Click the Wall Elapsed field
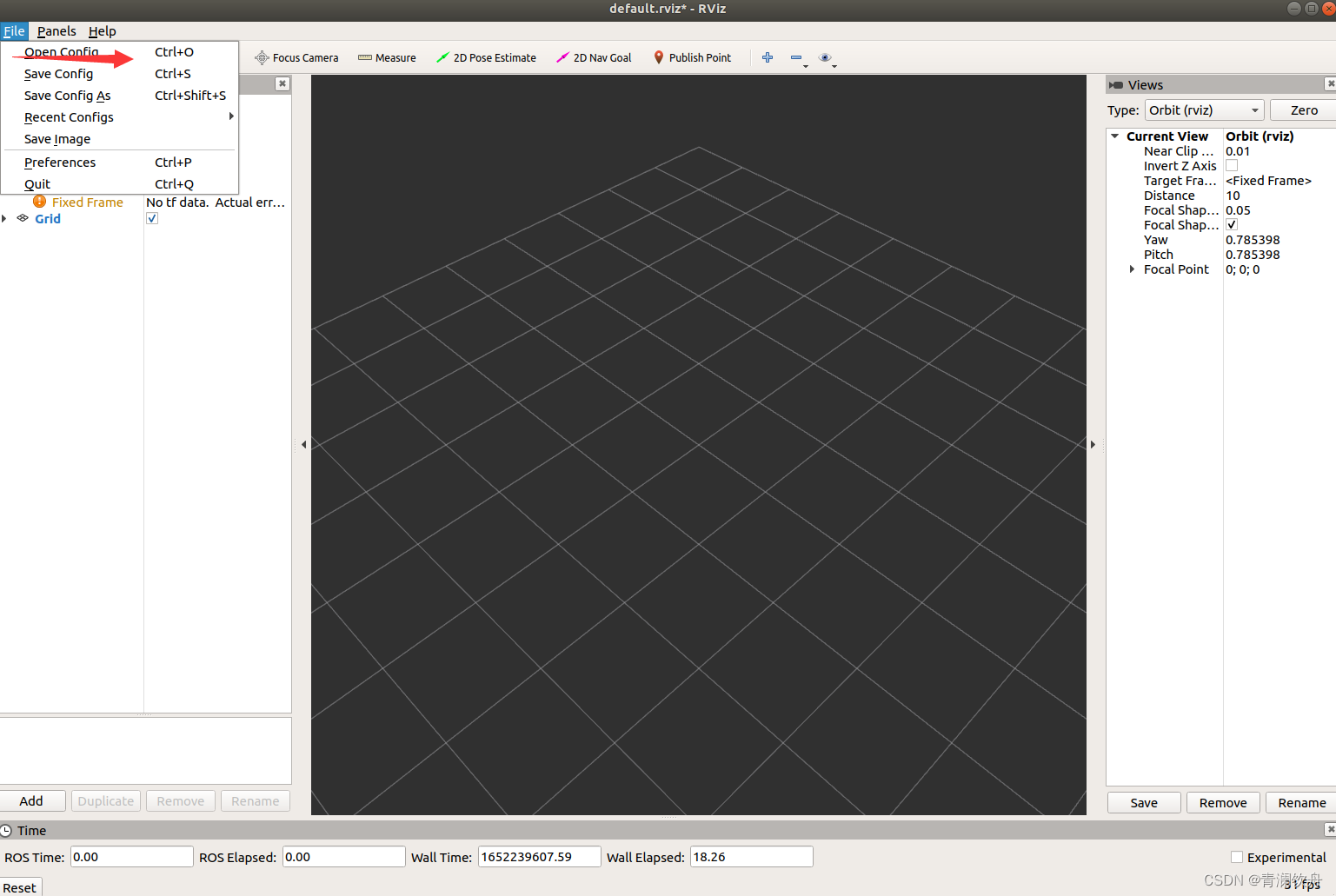Viewport: 1336px width, 896px height. coord(751,857)
